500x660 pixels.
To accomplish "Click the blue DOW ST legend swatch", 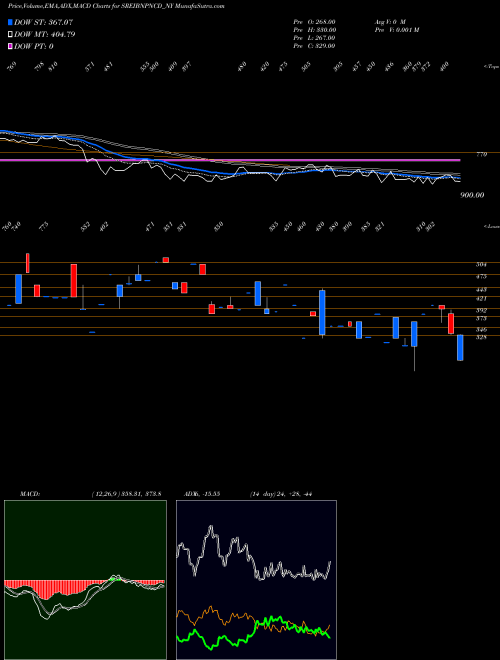I will (10, 22).
